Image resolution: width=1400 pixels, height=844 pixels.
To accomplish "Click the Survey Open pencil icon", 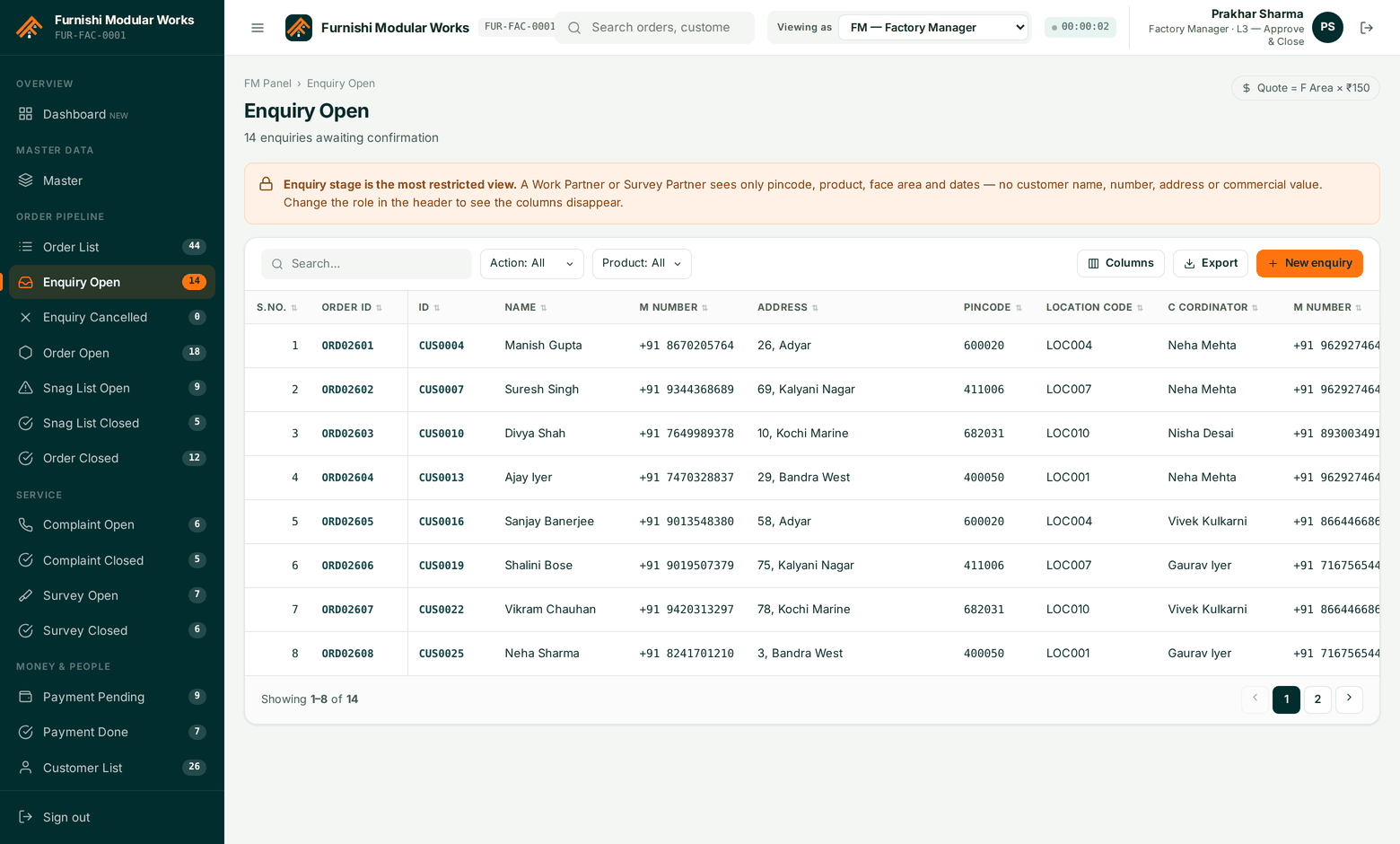I will click(26, 595).
